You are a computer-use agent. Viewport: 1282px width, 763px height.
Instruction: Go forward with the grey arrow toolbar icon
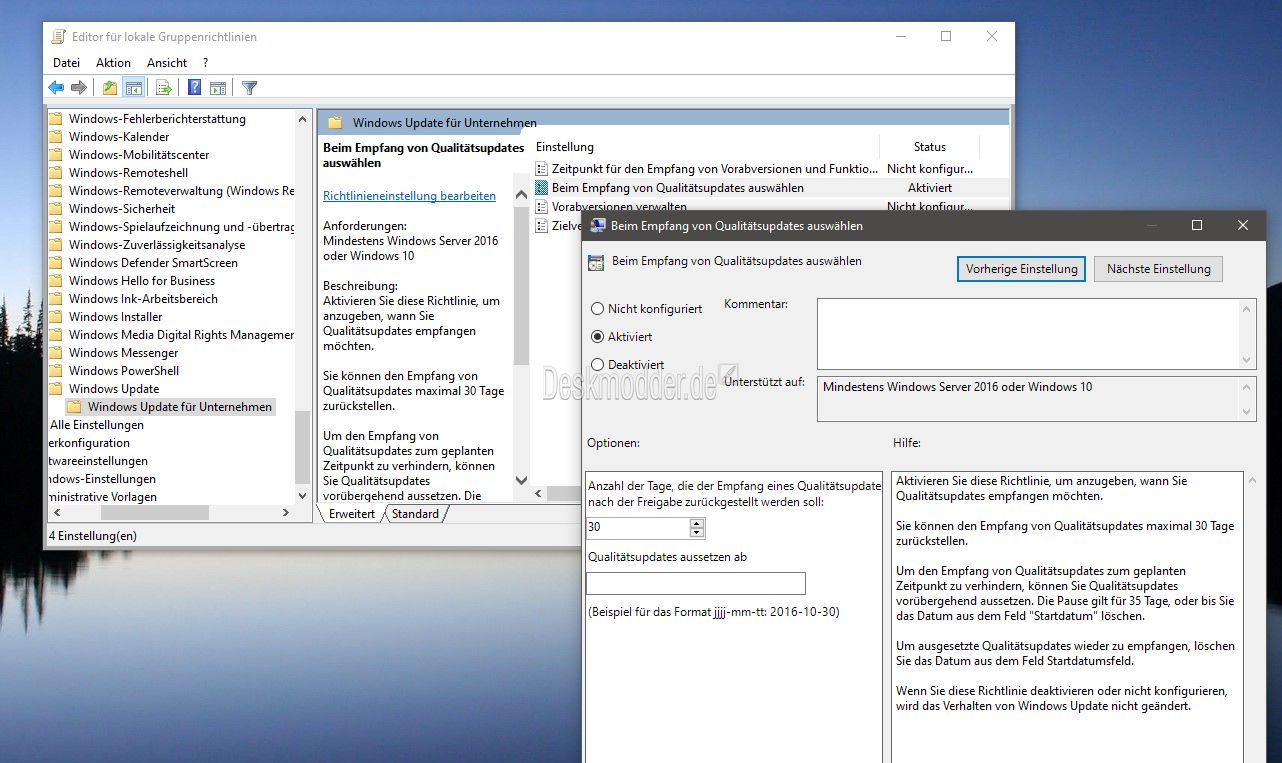click(x=78, y=88)
